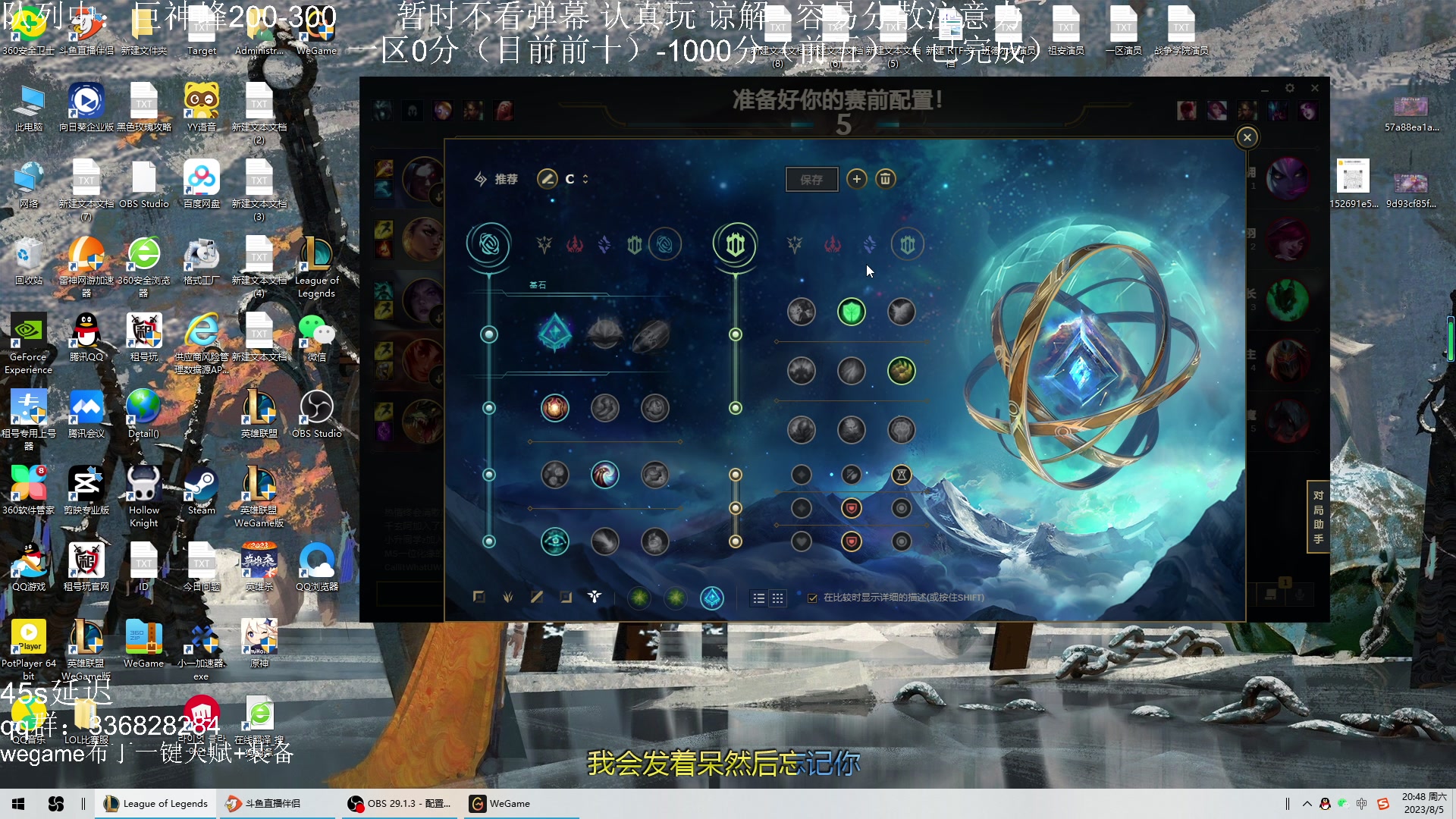Pick the Shield Bash rune
This screenshot has width=1456, height=819.
[x=901, y=312]
